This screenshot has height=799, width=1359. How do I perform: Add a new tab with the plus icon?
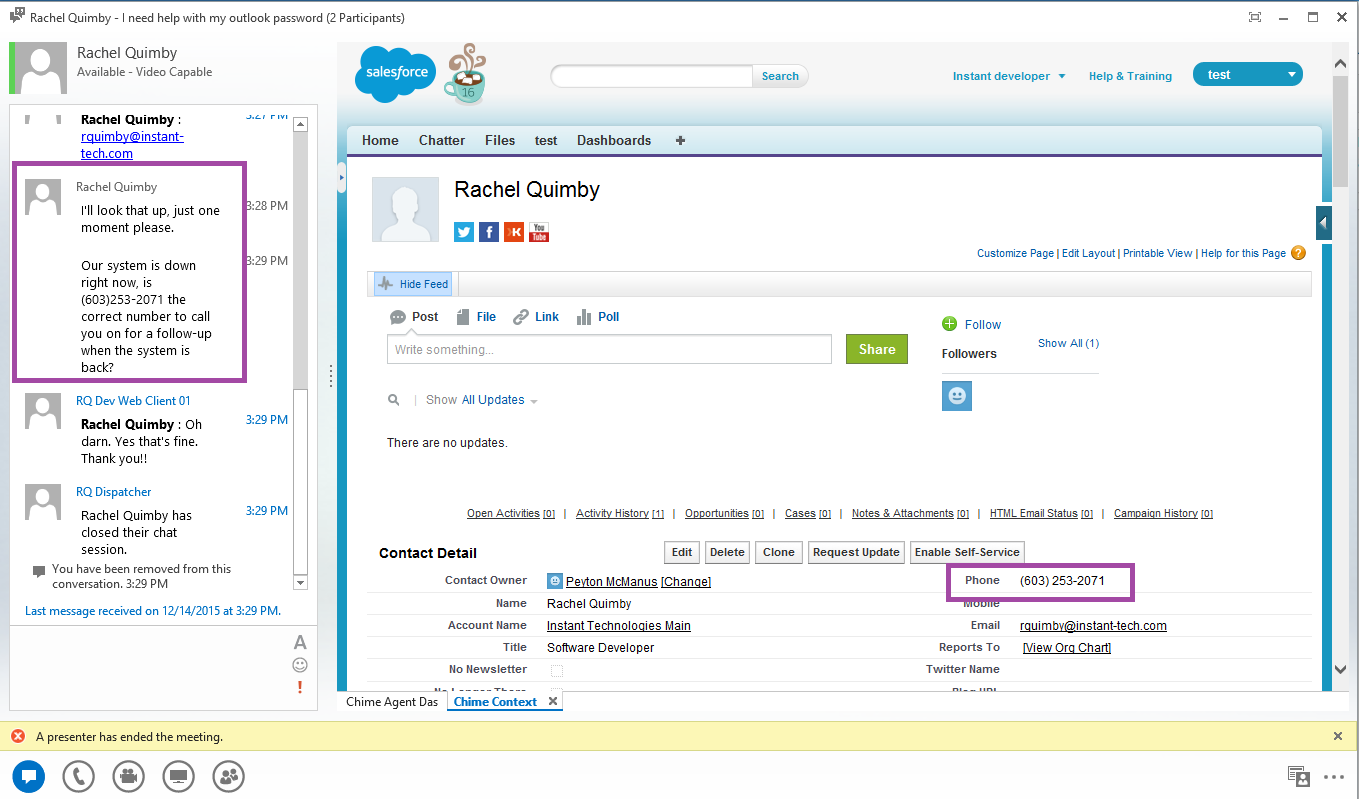tap(680, 140)
